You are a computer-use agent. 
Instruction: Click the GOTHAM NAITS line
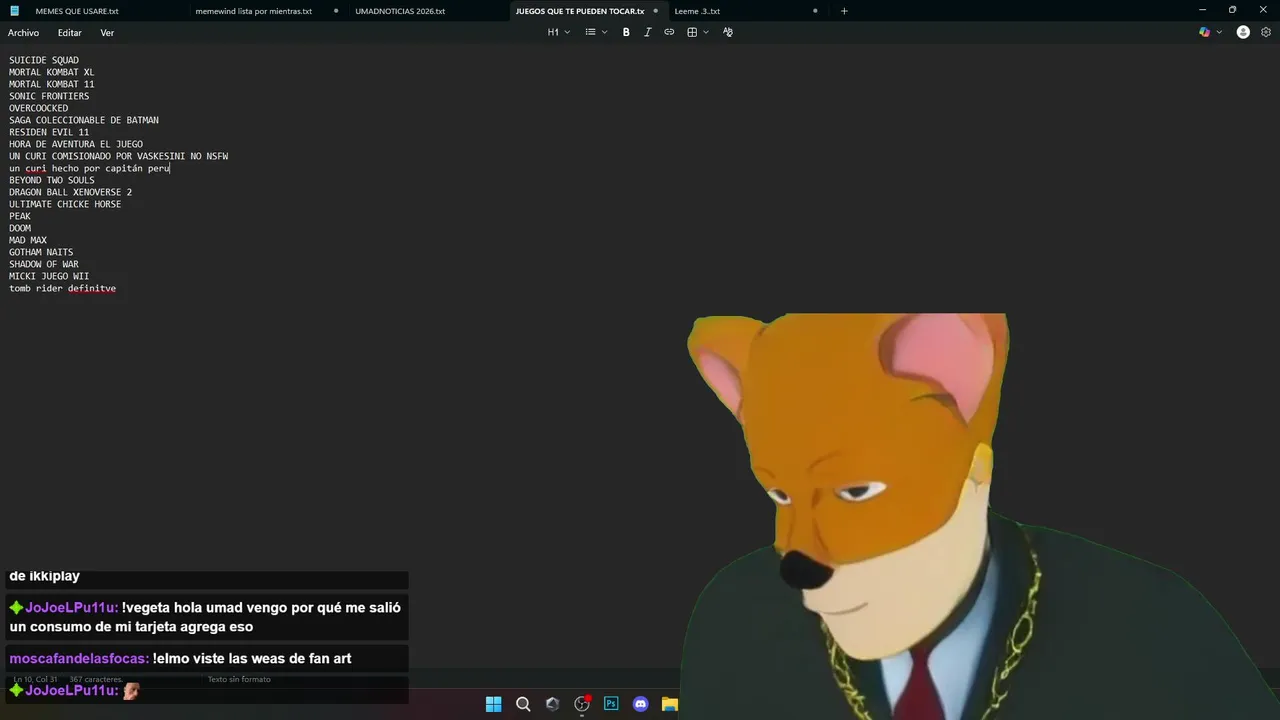41,252
